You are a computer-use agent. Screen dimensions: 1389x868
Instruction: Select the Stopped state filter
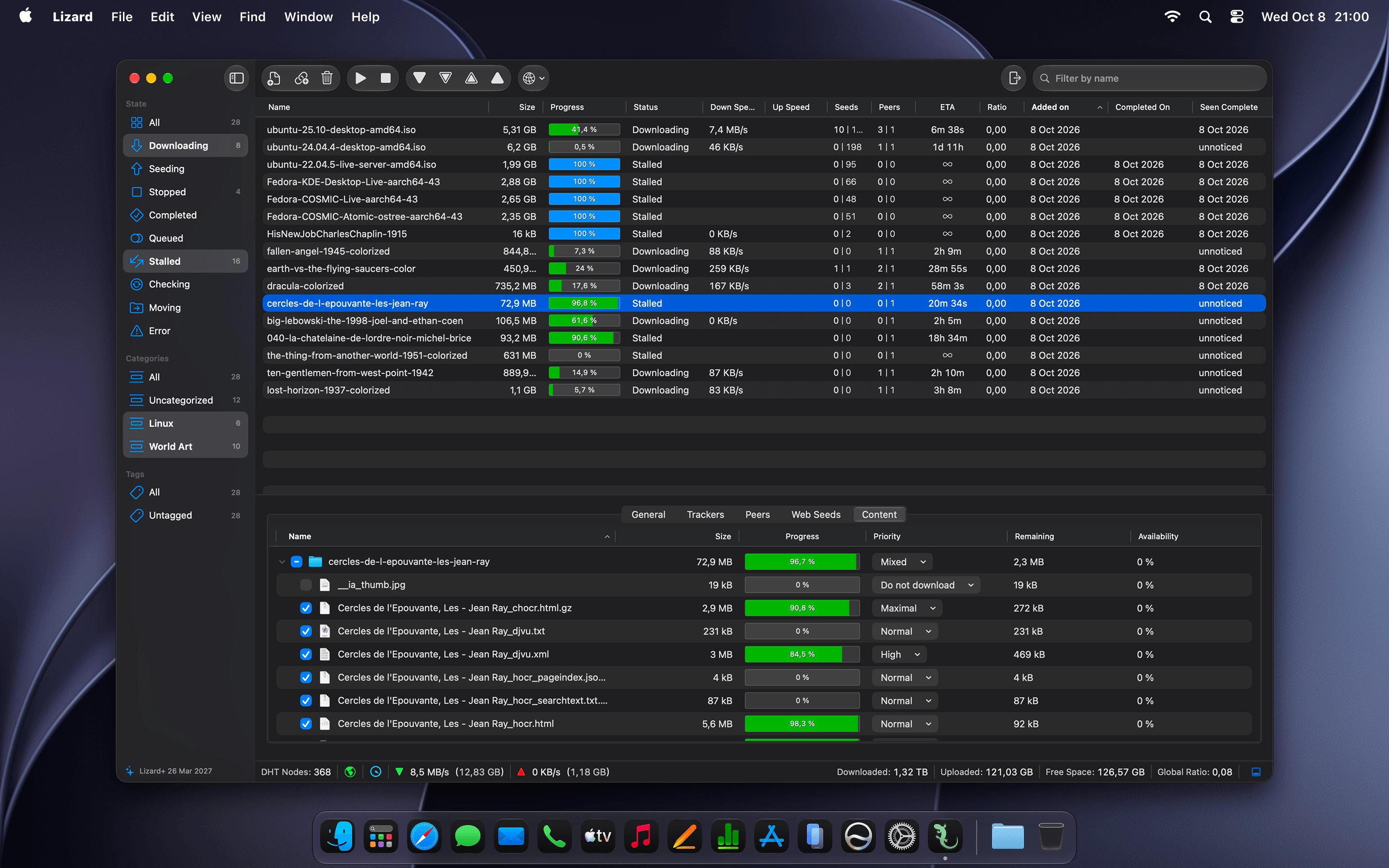click(185, 192)
